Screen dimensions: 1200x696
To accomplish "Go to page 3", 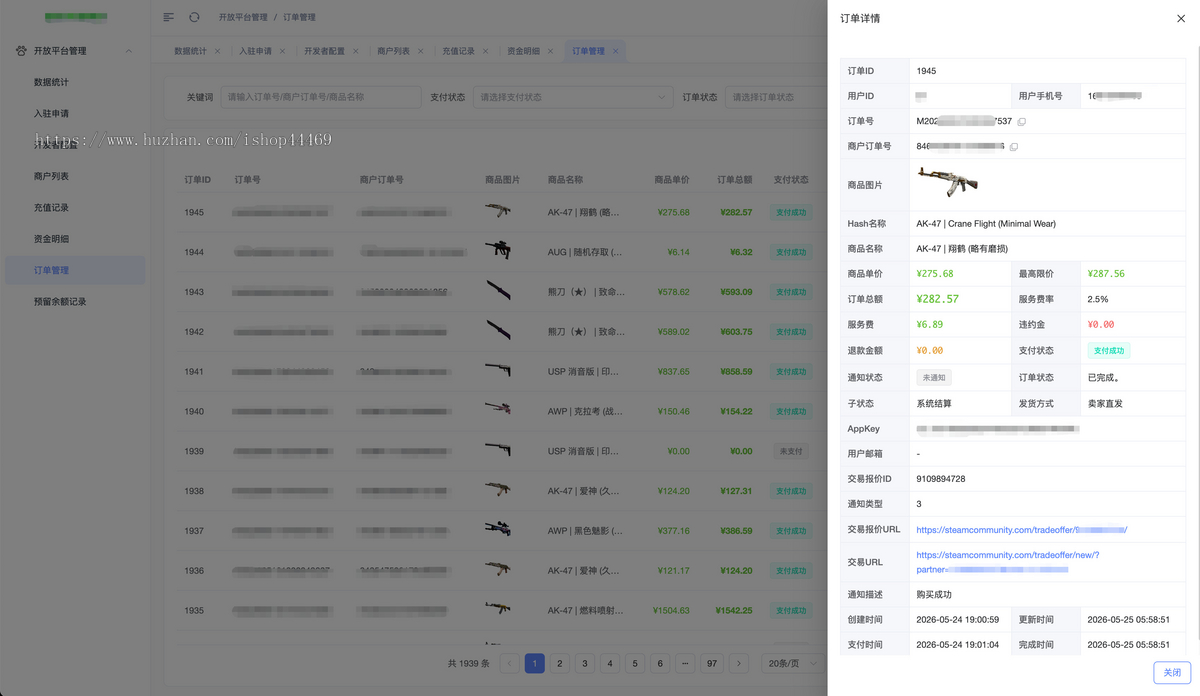I will coord(585,663).
